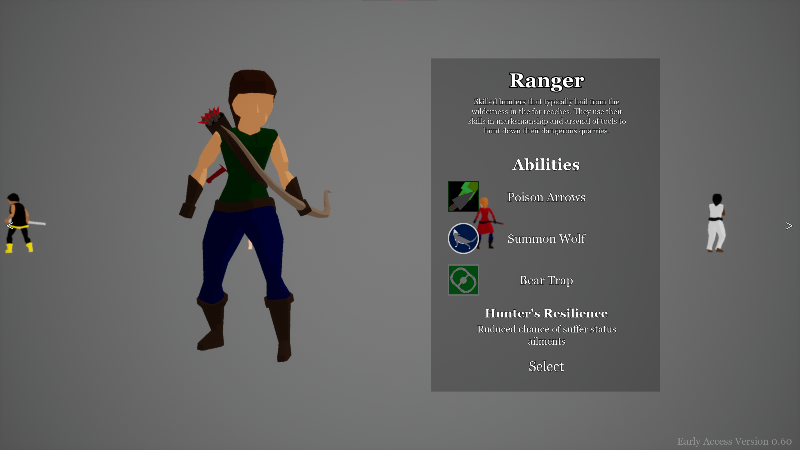Go to next class with right arrow

[x=789, y=226]
